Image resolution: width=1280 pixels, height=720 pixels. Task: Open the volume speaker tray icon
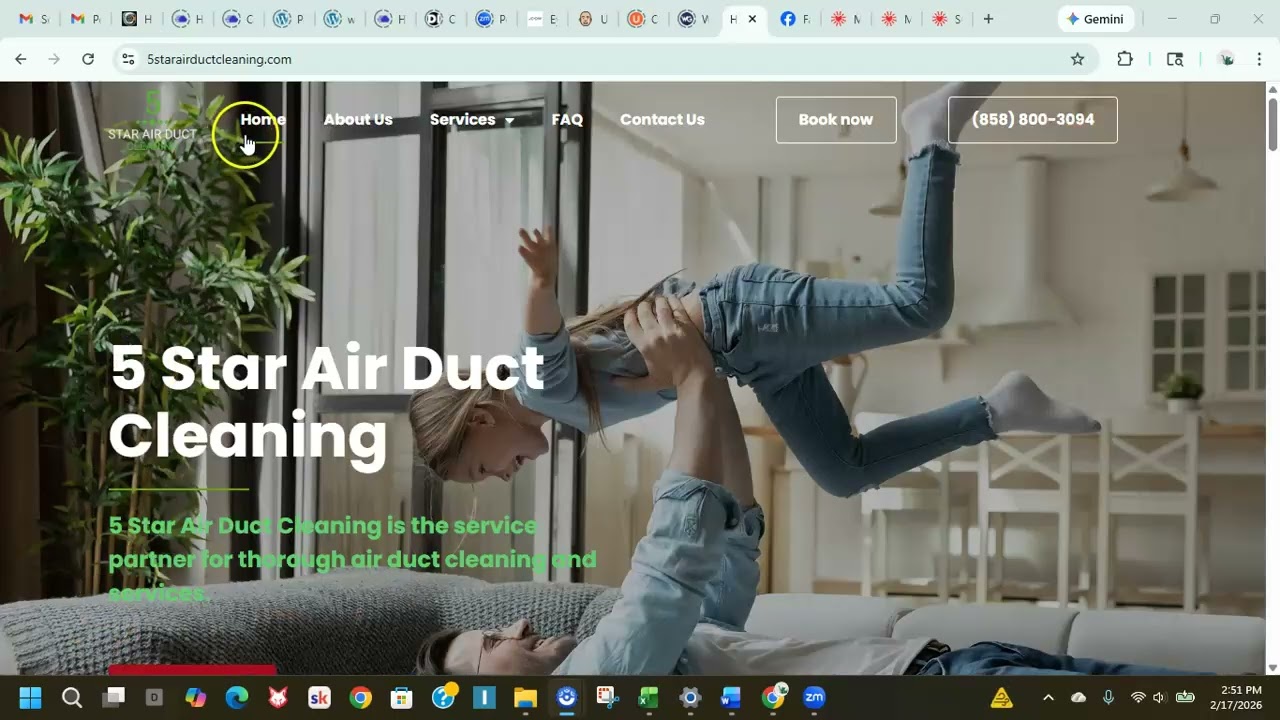point(1159,697)
